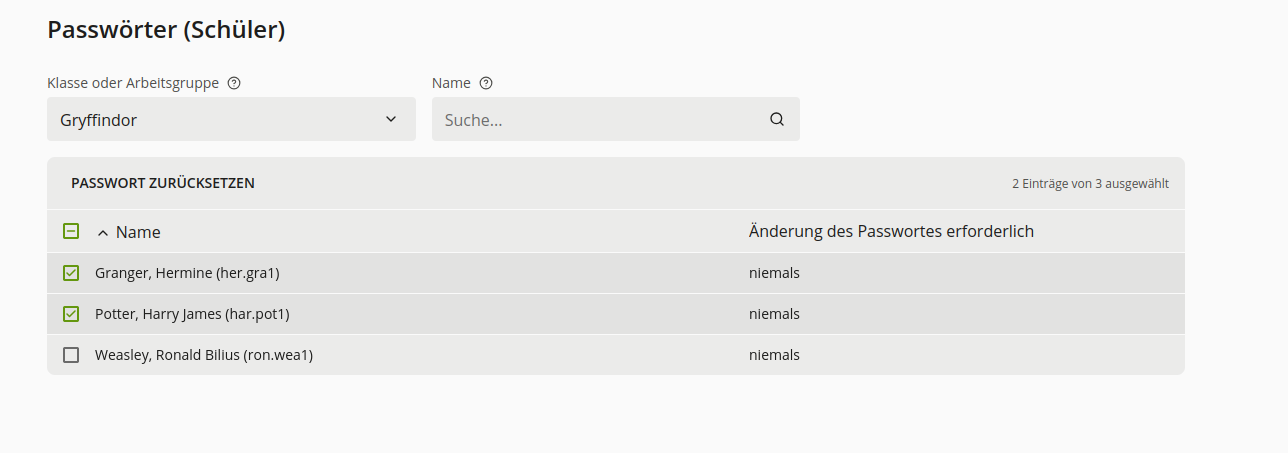This screenshot has width=1288, height=453.
Task: Check Weasley, Ronald Bilius checkbox
Action: pos(71,355)
